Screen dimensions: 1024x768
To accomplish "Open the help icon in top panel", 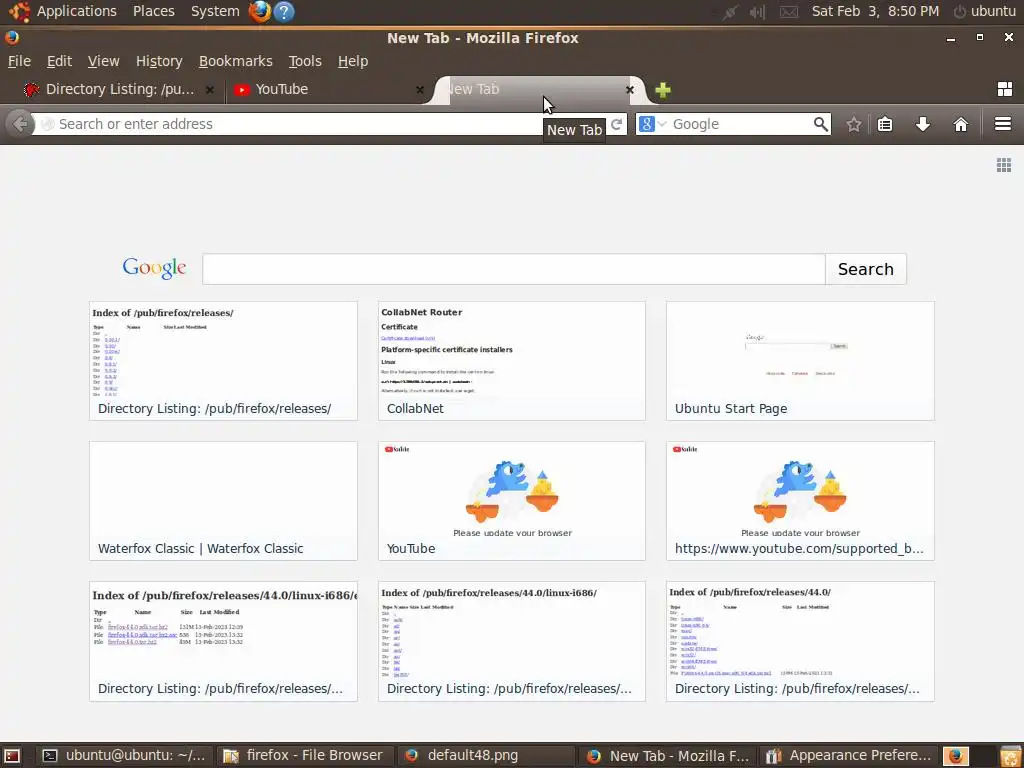I will point(284,11).
